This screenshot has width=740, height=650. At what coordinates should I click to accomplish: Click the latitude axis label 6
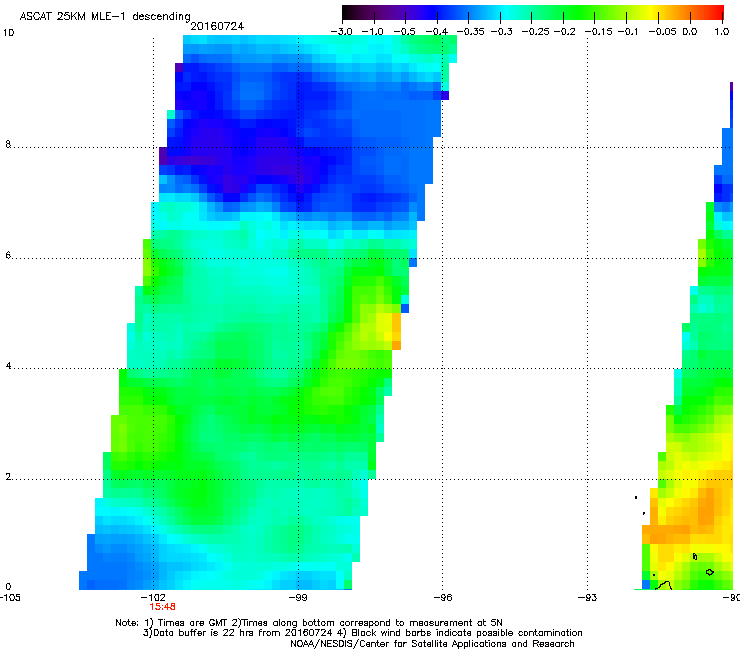coord(8,255)
